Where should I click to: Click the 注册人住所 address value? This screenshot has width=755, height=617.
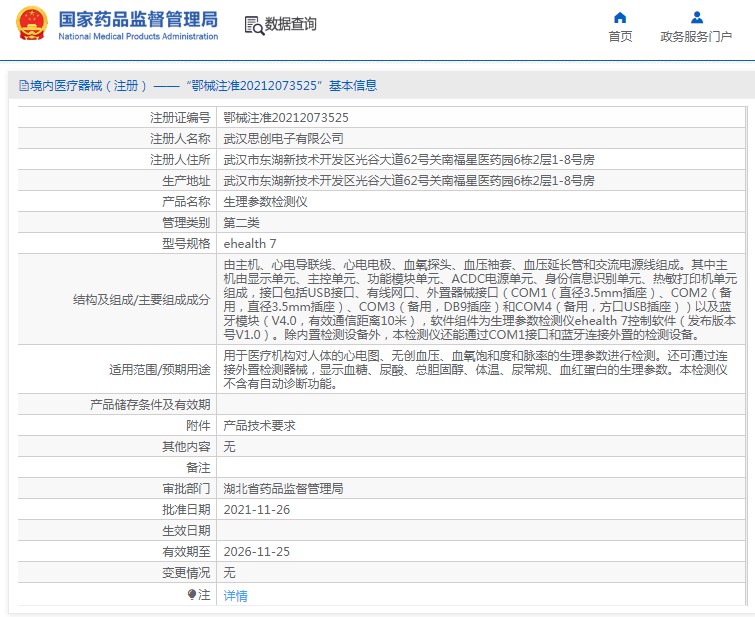coord(409,159)
